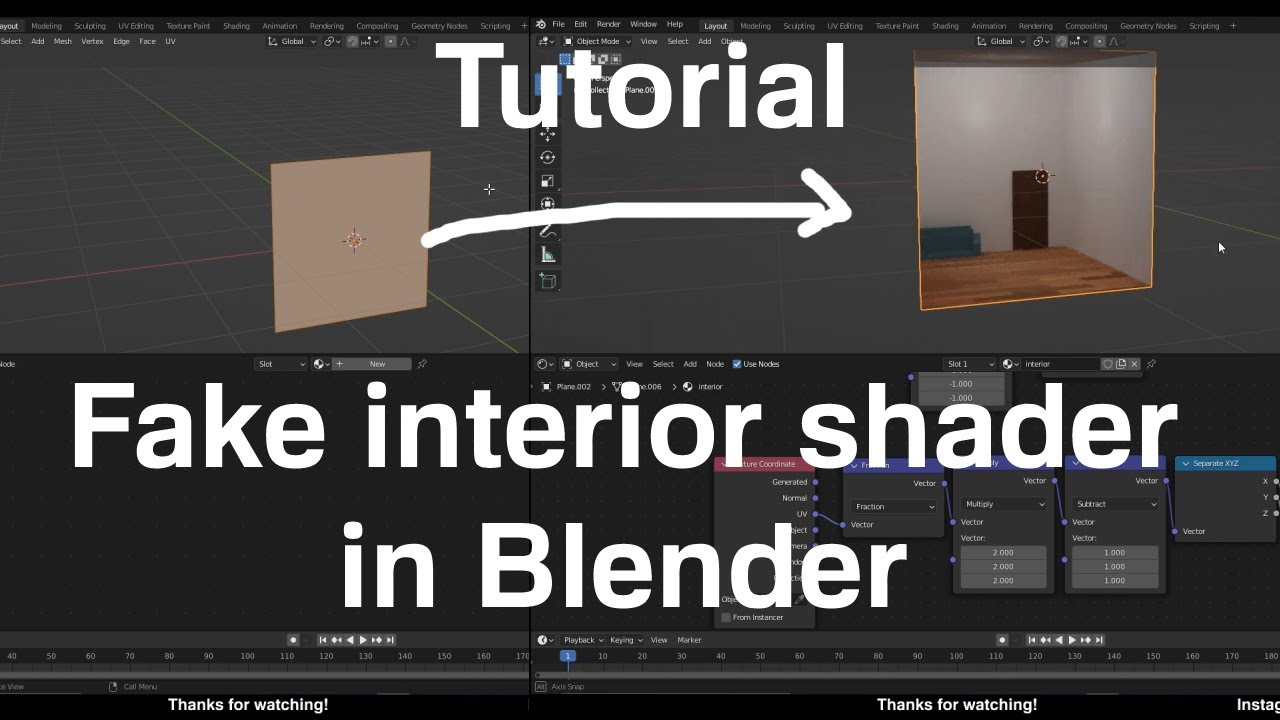Open the Multiply operation dropdown
This screenshot has height=720, width=1280.
1003,504
